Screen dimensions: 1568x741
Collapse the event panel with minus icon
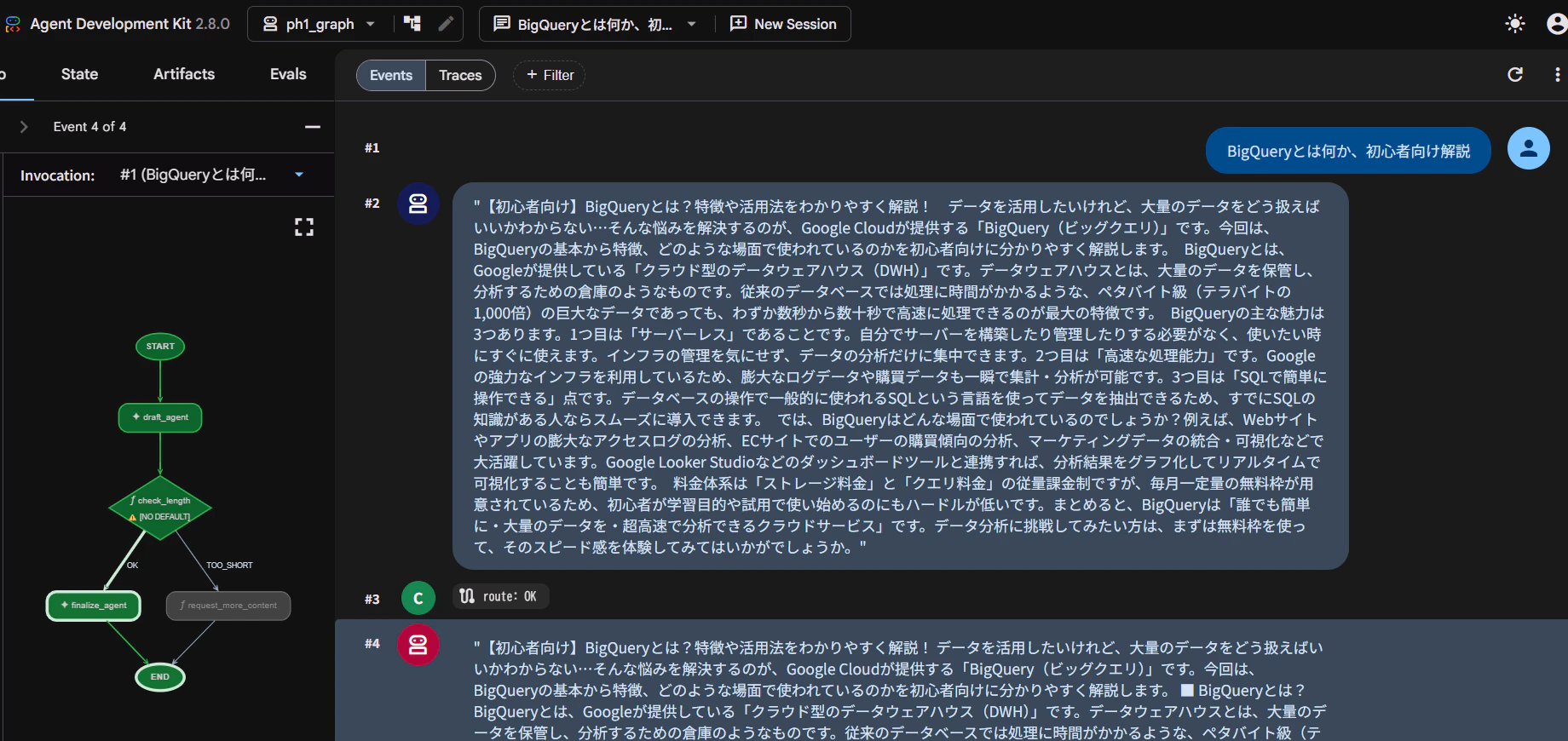pyautogui.click(x=313, y=127)
